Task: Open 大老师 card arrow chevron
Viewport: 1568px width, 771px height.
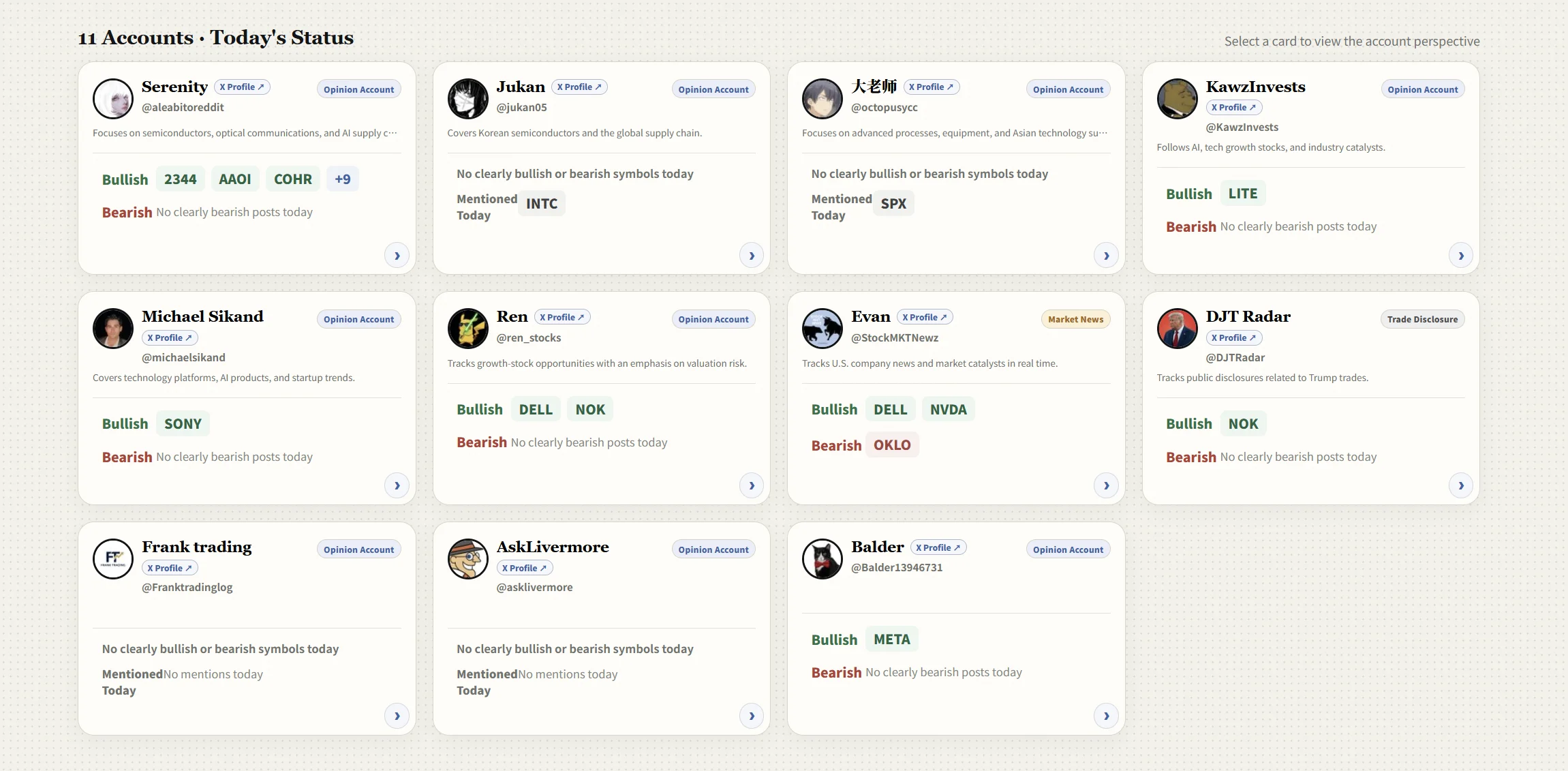Action: click(1106, 256)
